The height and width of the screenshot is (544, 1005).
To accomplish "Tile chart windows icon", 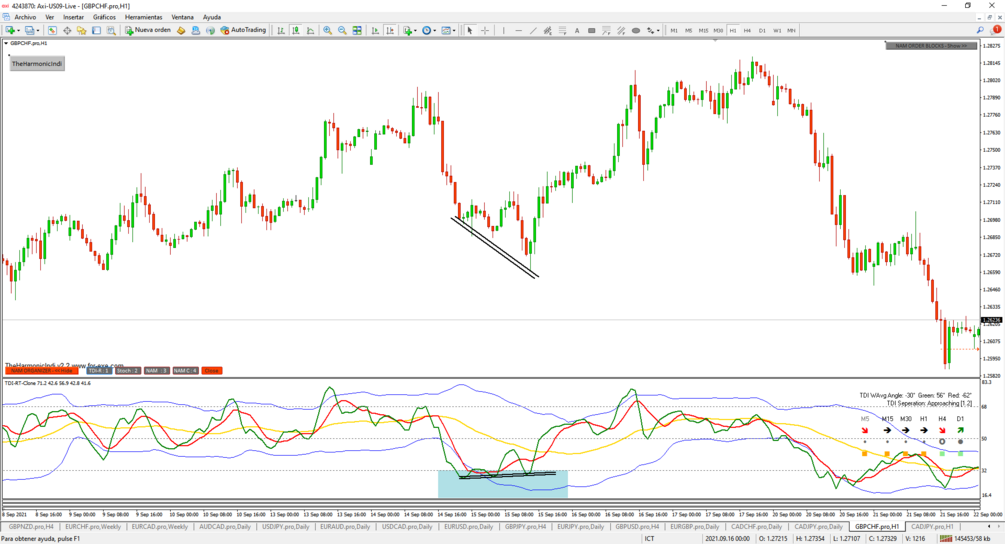I will click(x=357, y=30).
